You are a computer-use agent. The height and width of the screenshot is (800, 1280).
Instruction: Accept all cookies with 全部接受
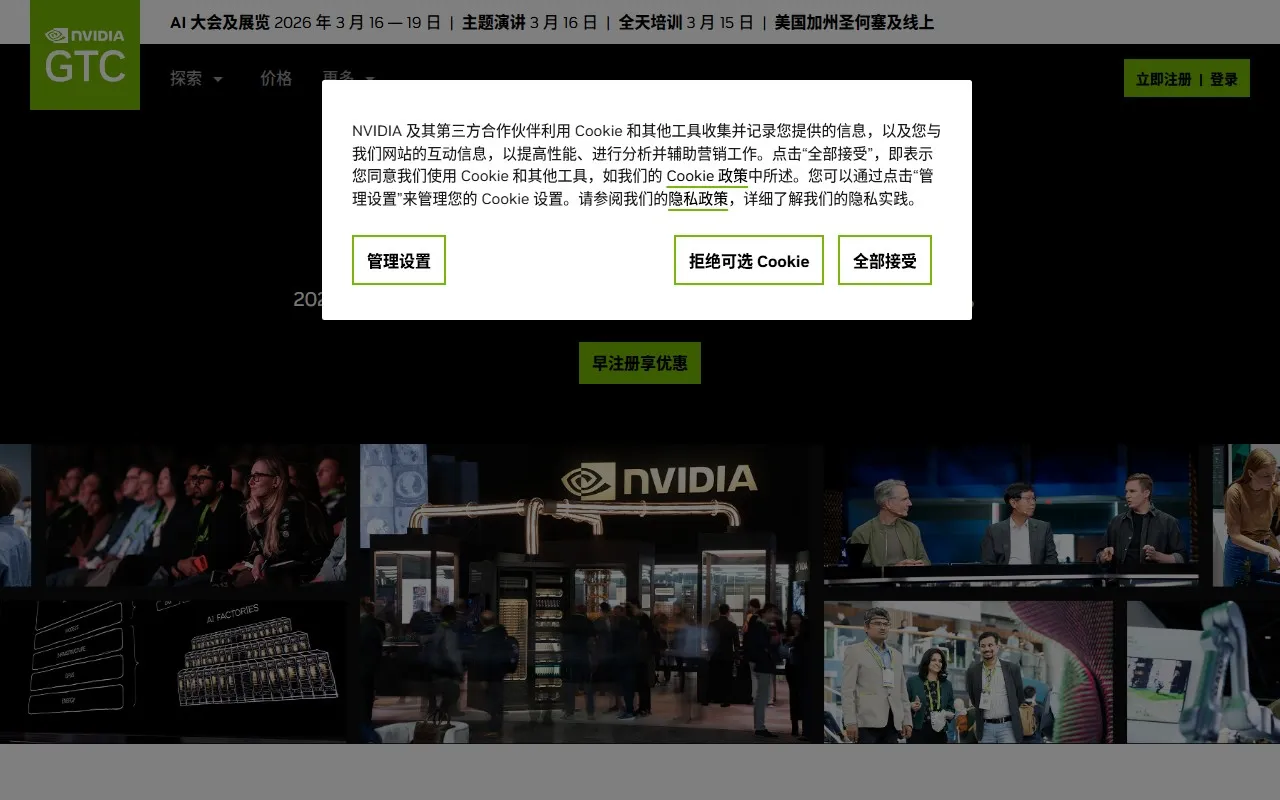tap(884, 260)
